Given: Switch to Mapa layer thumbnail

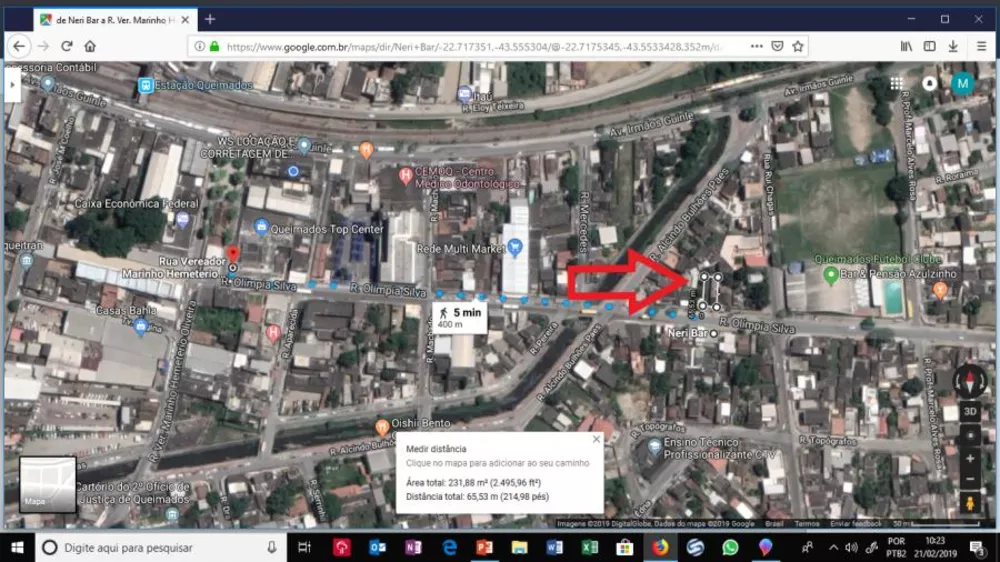Looking at the screenshot, I should [x=47, y=484].
